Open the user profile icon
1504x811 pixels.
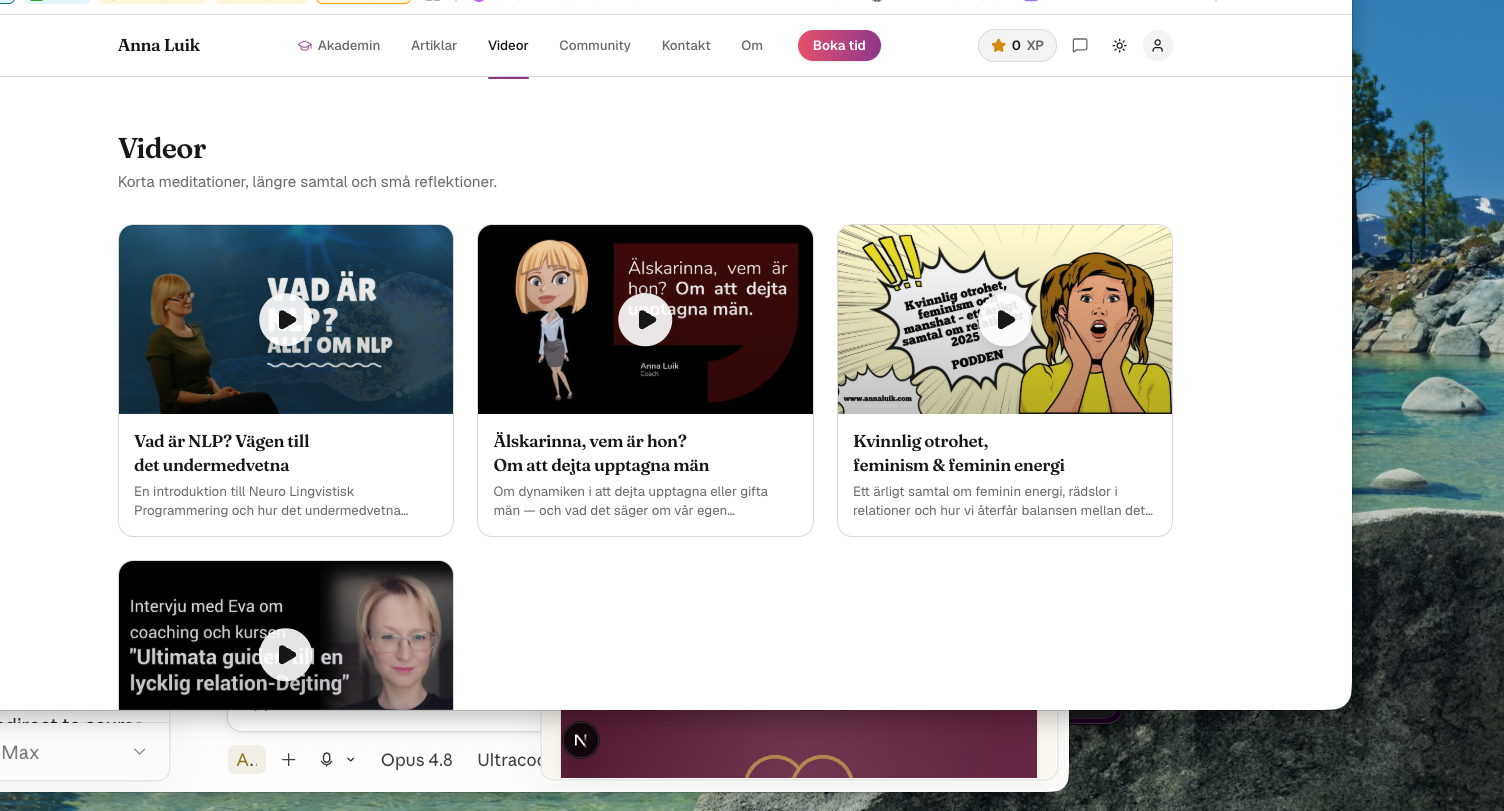click(1158, 45)
